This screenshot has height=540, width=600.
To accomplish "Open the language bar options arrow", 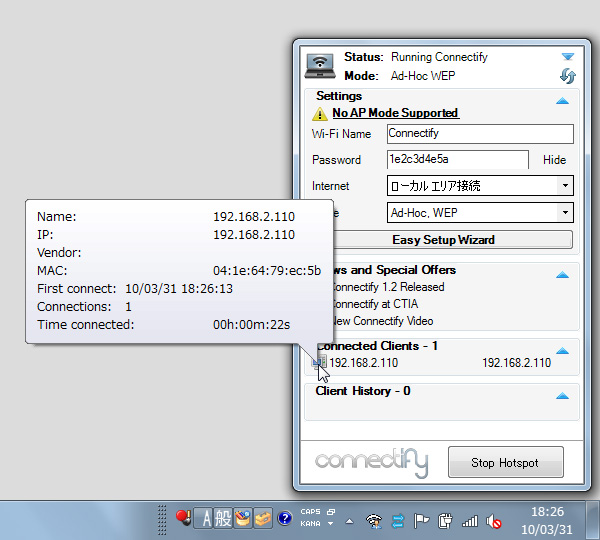I will pos(331,523).
